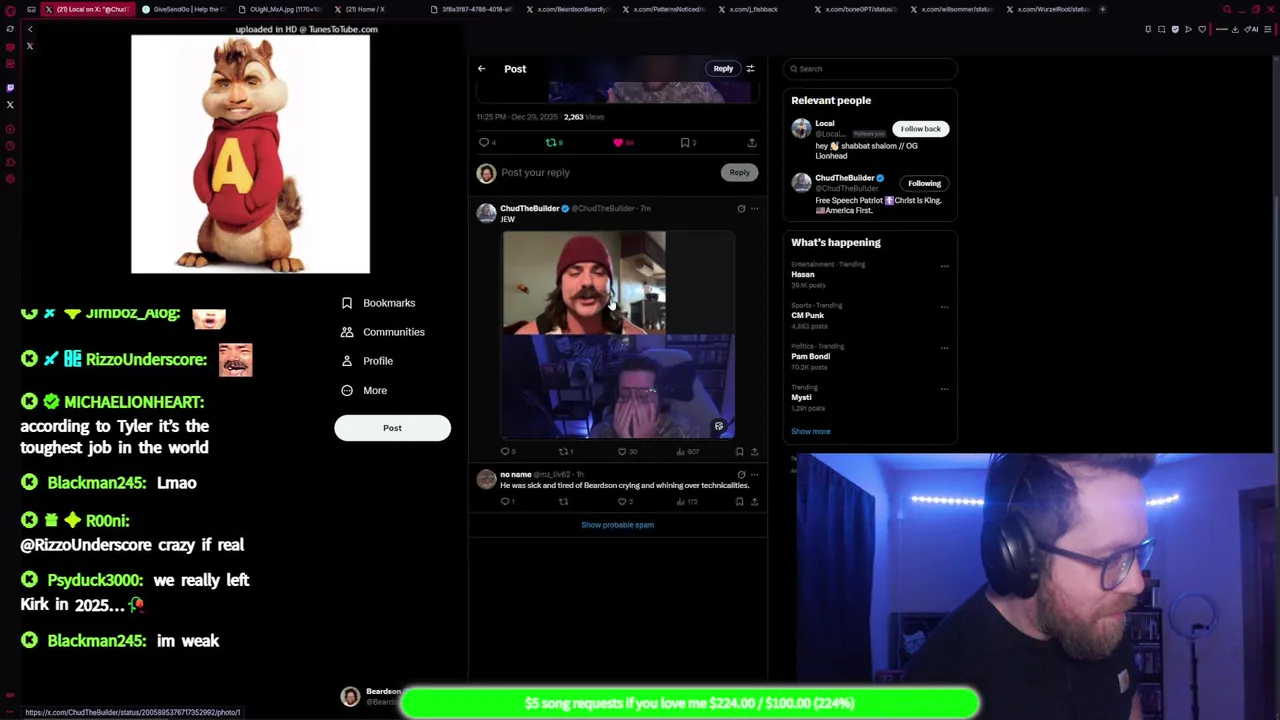The height and width of the screenshot is (720, 1280).
Task: Open Grok icon on no name's reply
Action: 741,475
